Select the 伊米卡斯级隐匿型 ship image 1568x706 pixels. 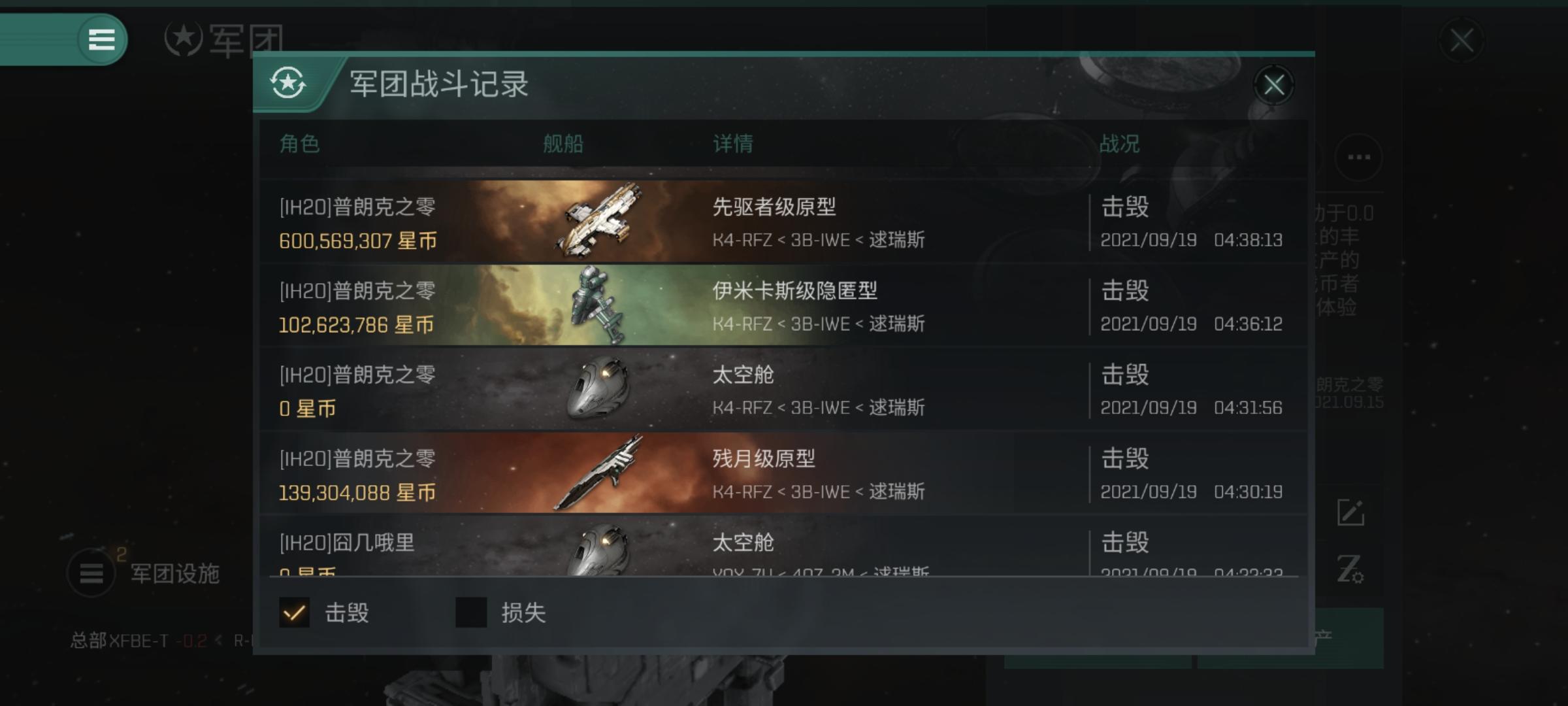click(x=598, y=305)
